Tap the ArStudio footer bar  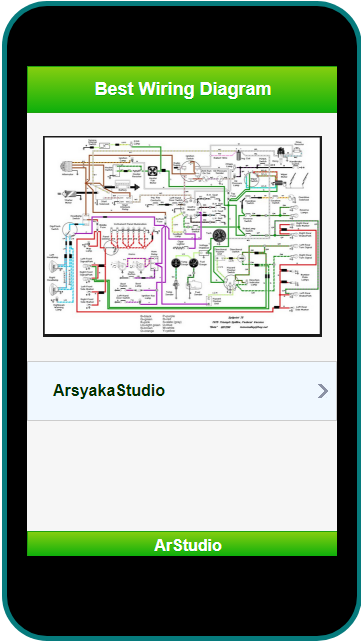point(182,544)
